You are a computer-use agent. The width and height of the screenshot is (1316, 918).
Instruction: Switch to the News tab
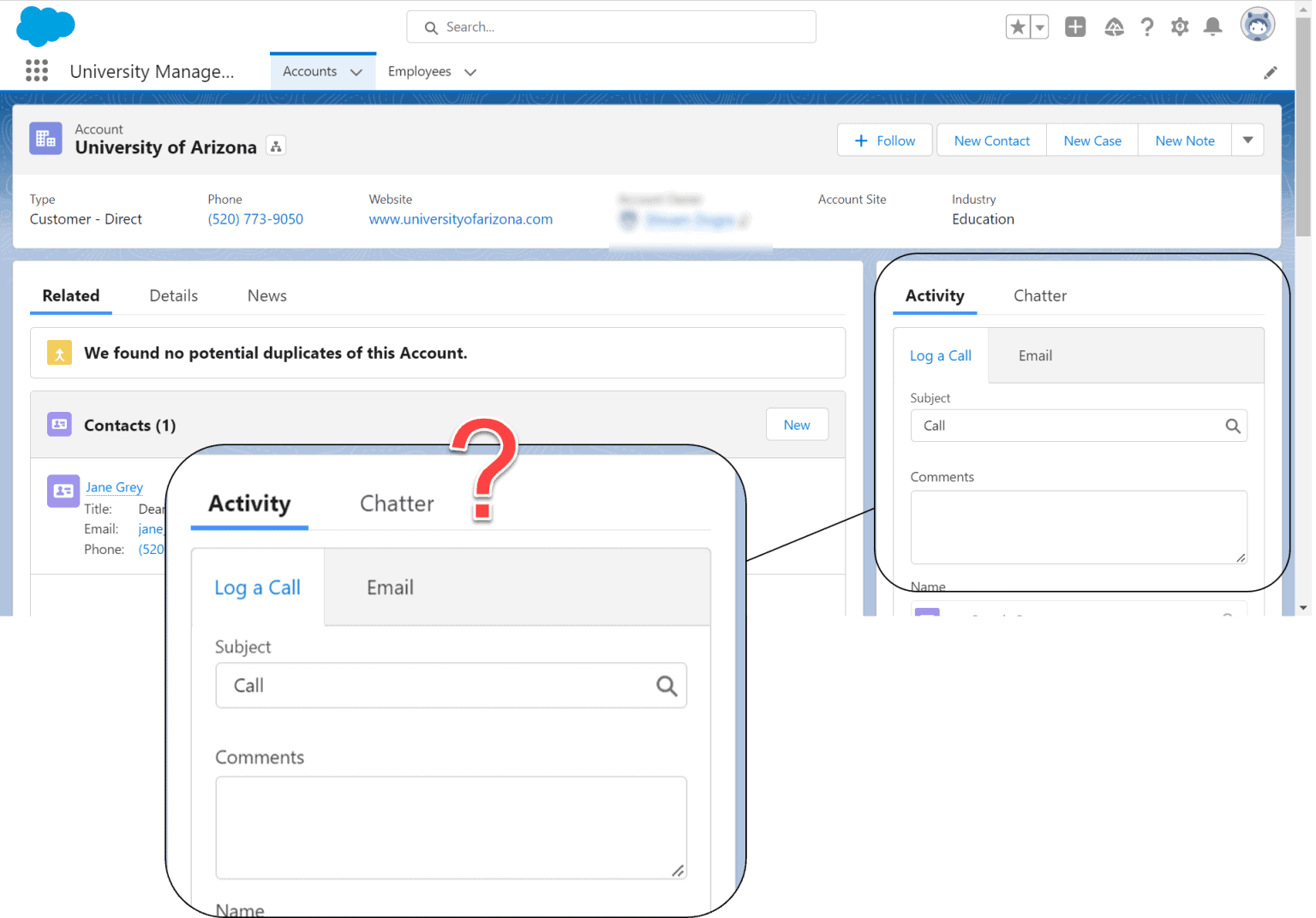pos(267,295)
